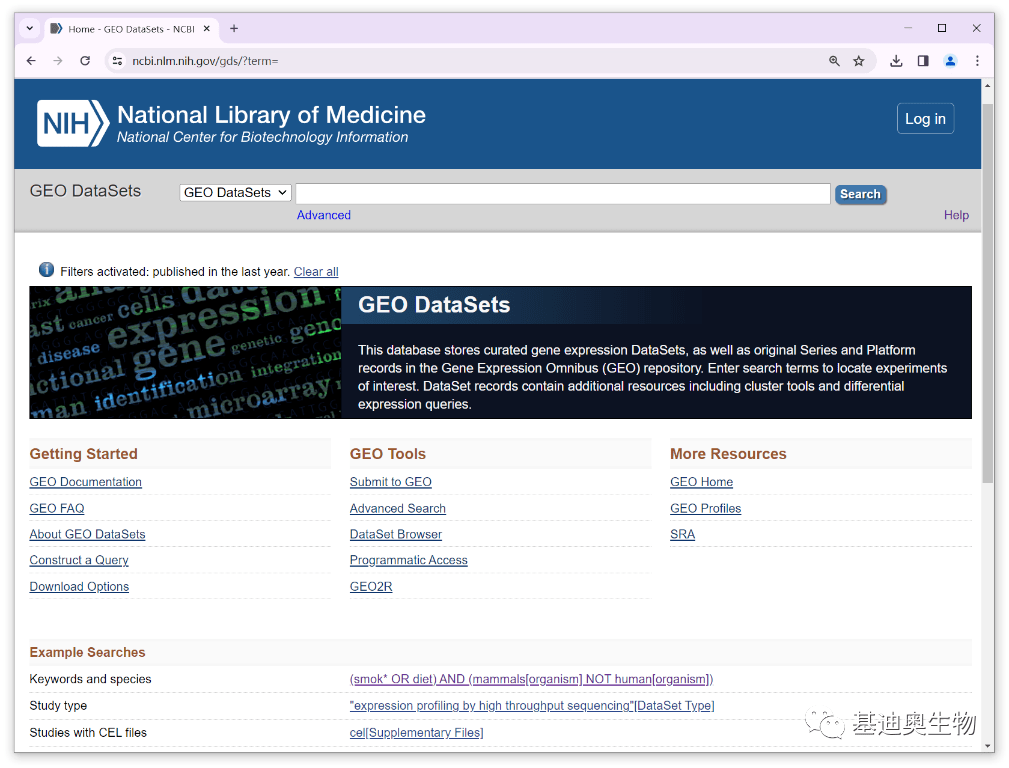Open site information icon in address bar
The width and height of the screenshot is (1009, 768).
(117, 61)
